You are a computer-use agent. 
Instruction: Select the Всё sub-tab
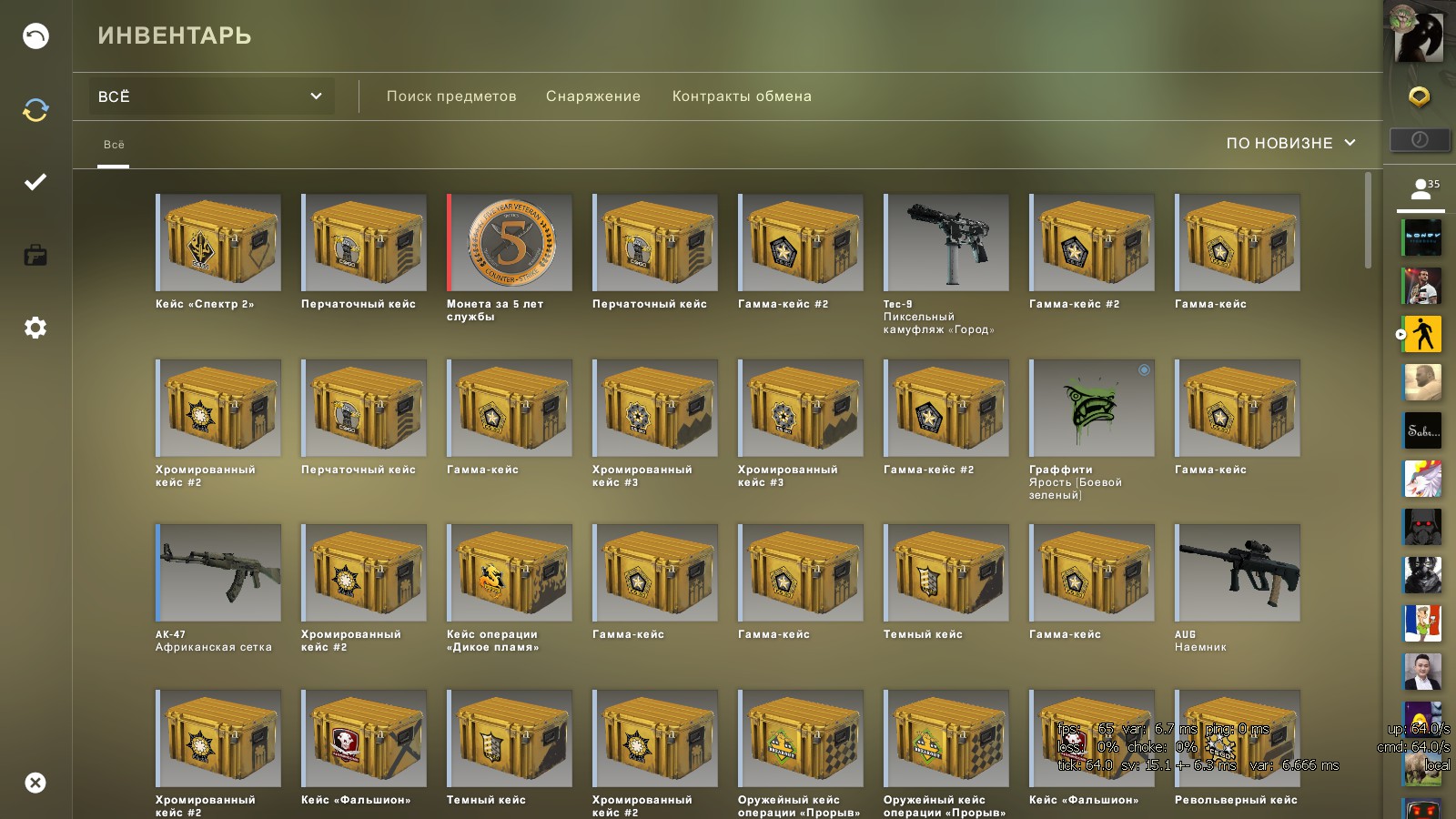[114, 145]
